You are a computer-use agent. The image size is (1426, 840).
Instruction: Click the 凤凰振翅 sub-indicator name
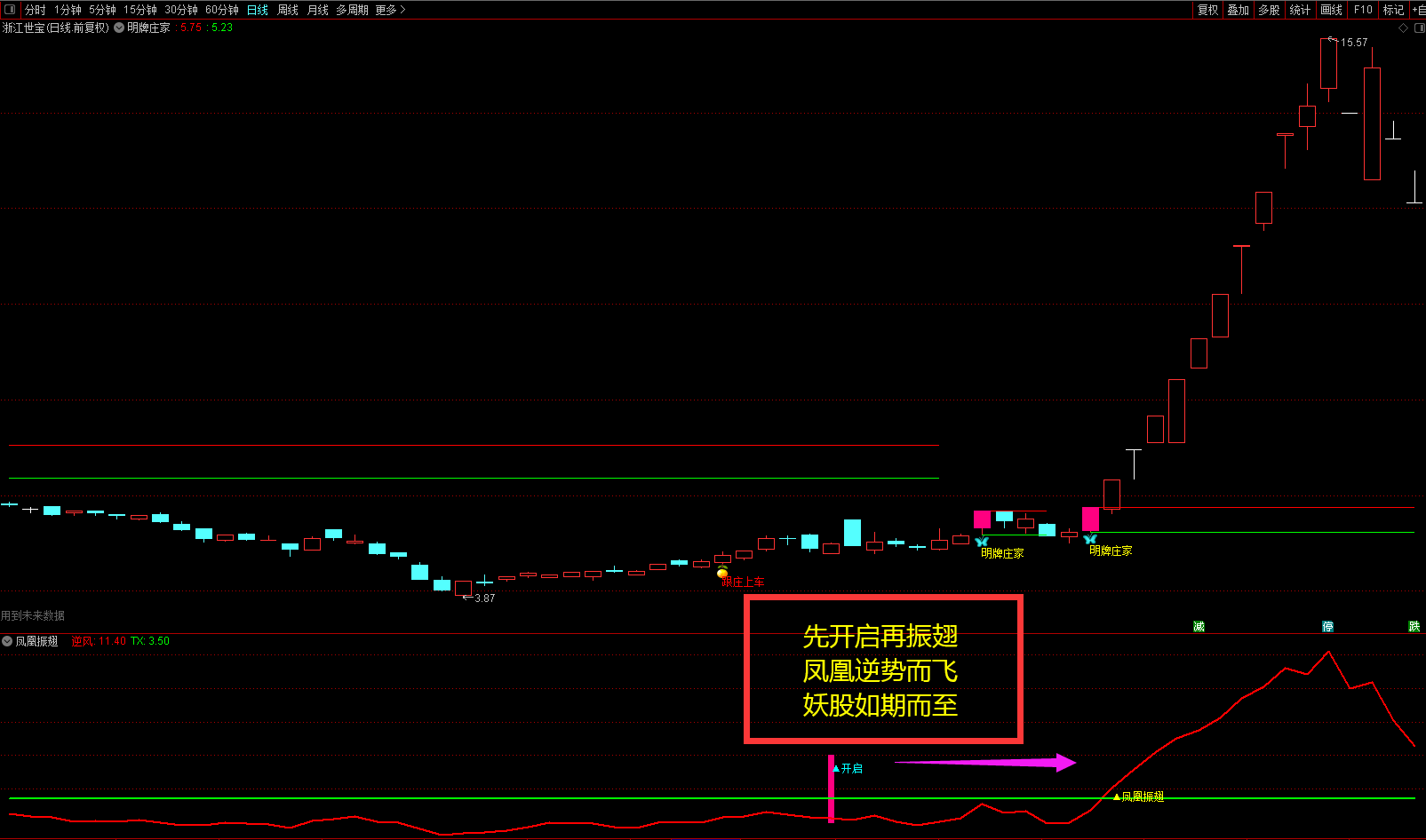(x=36, y=641)
